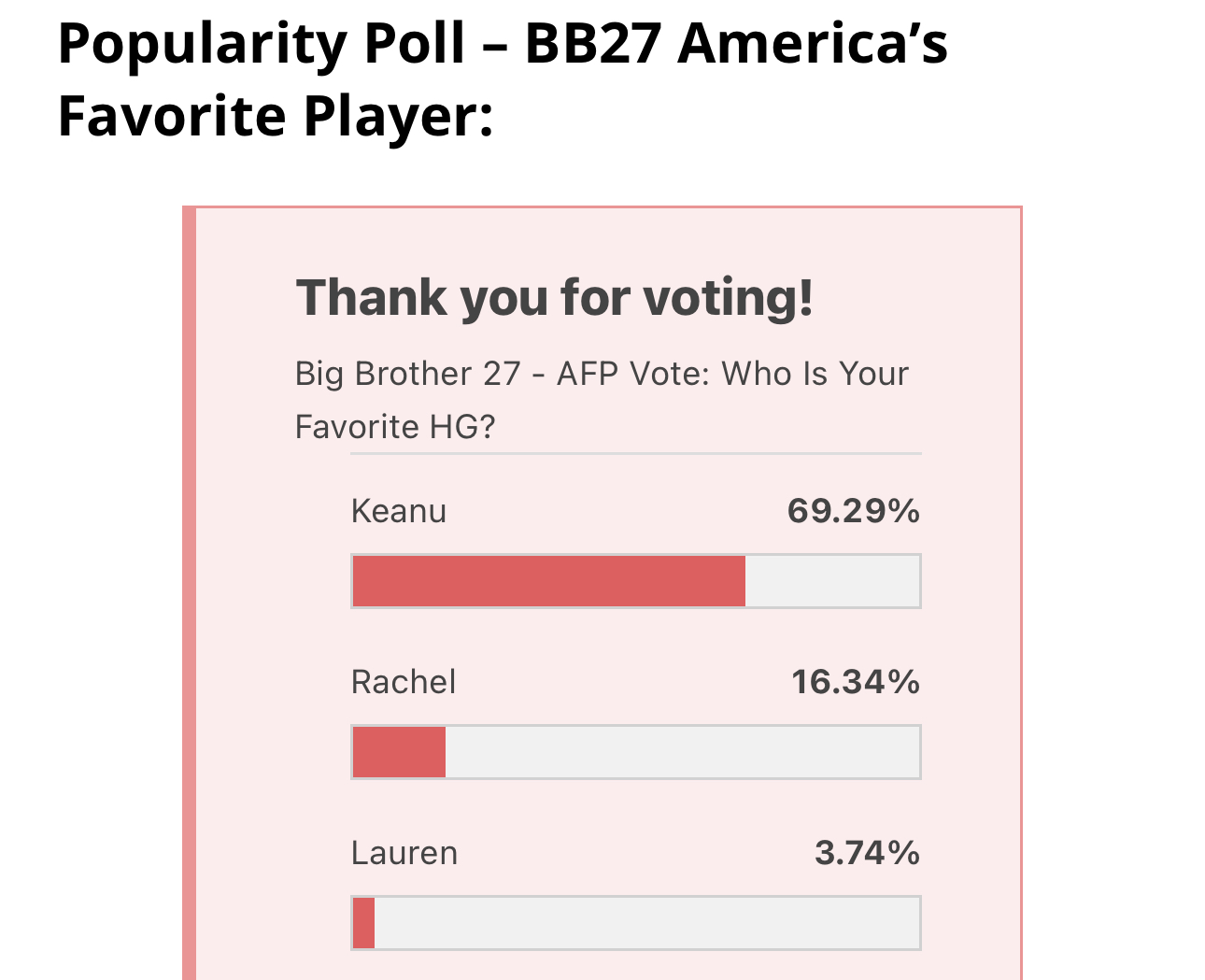Click the empty gray portion of Lauren's bar
The height and width of the screenshot is (980, 1205).
pos(646,923)
